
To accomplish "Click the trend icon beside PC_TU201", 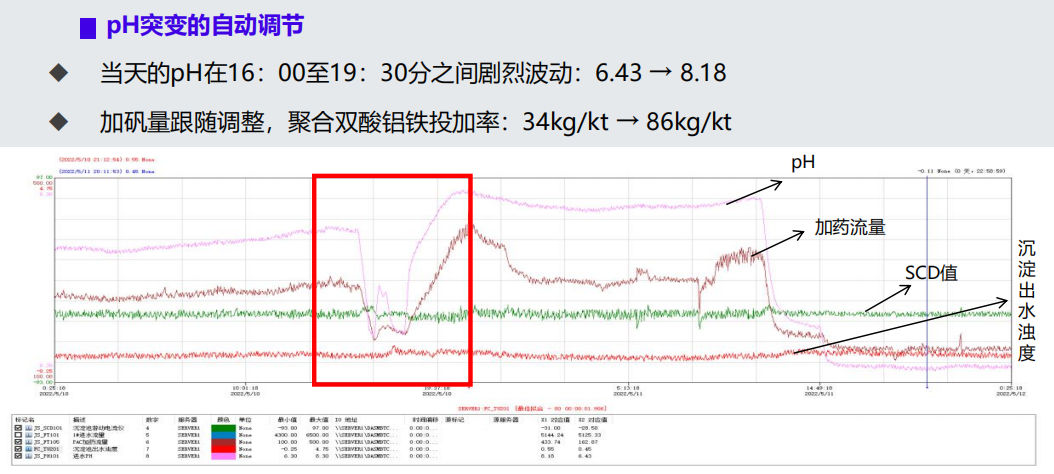I will pos(29,449).
